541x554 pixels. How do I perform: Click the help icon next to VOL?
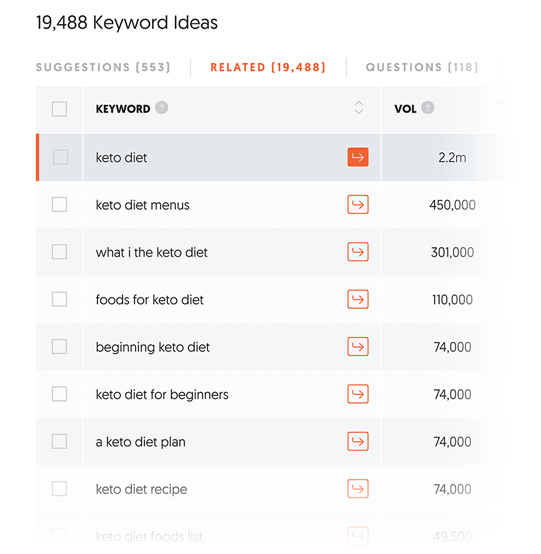coord(428,107)
